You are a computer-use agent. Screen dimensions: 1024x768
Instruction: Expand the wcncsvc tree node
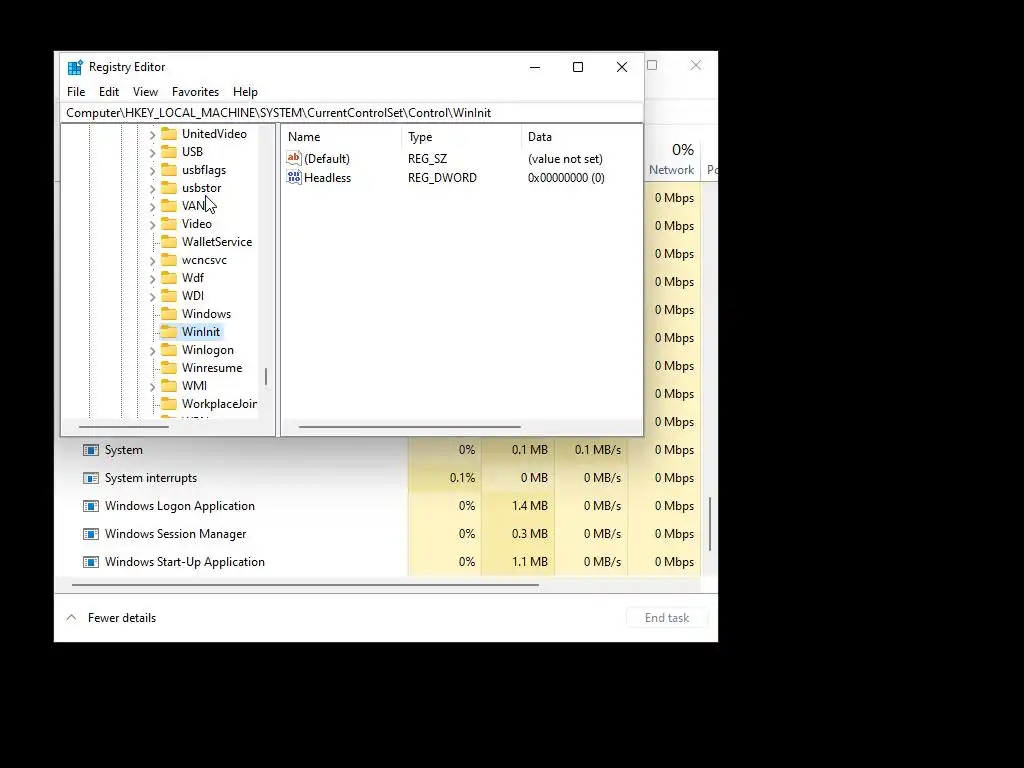(152, 261)
